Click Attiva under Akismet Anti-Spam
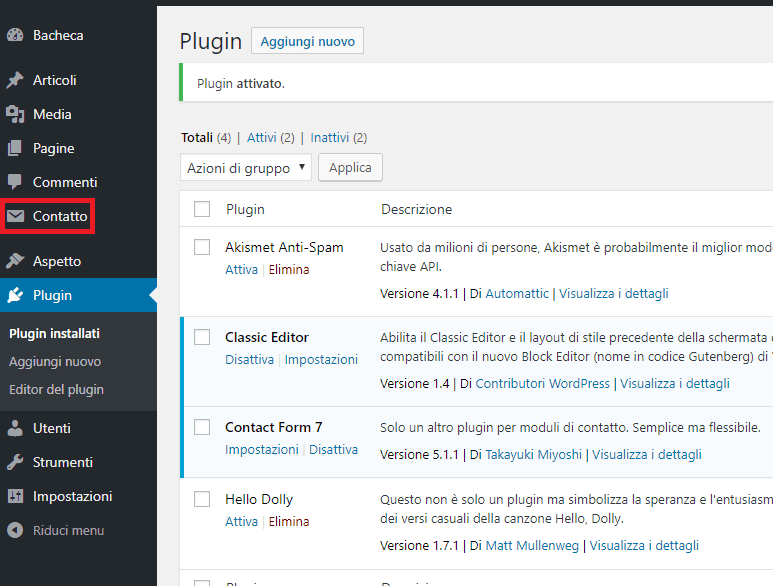 [242, 270]
